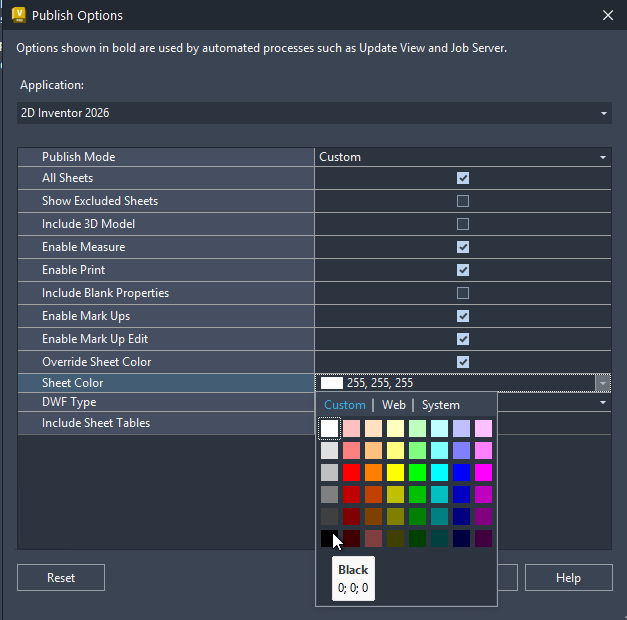Viewport: 627px width, 620px height.
Task: Pick the pale peach swatch in the top row
Action: click(x=373, y=428)
